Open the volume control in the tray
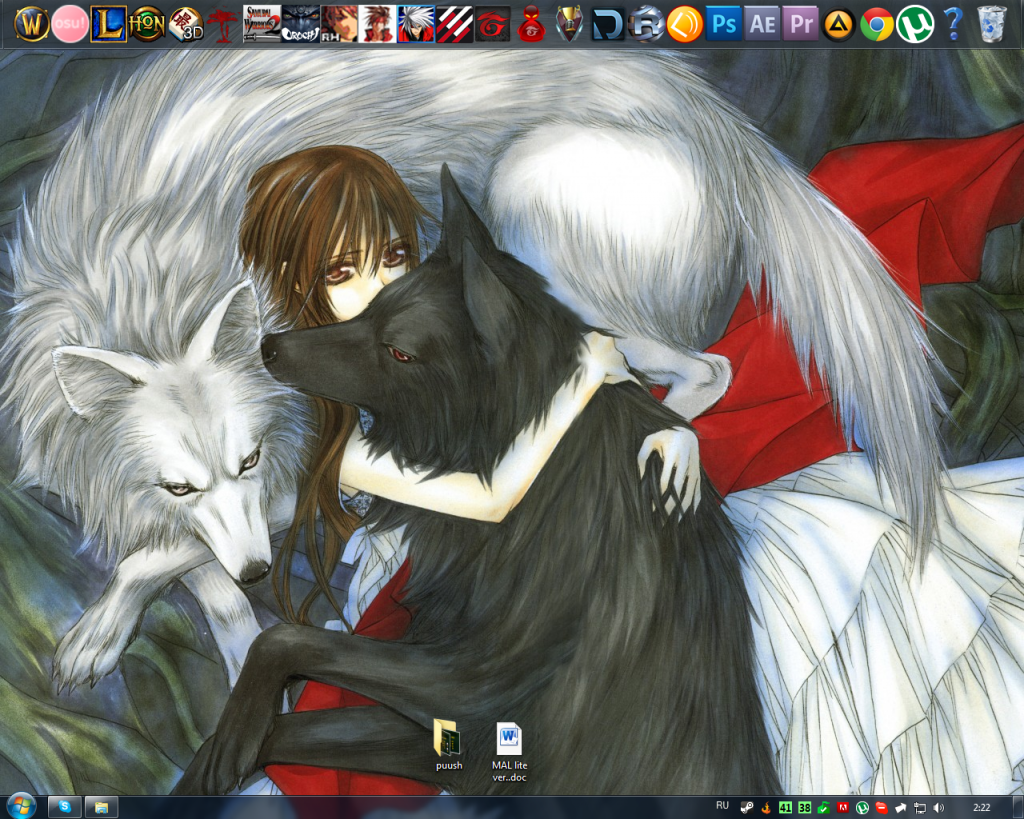The image size is (1024, 819). click(x=938, y=805)
